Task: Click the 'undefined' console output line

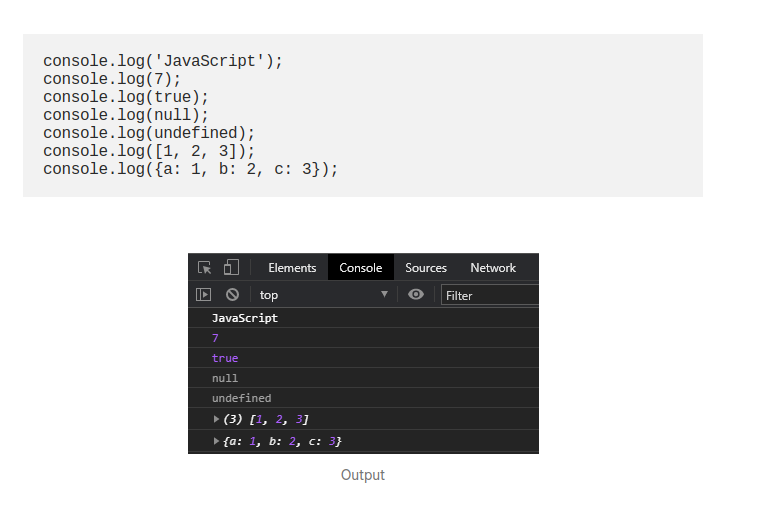Action: click(x=241, y=398)
